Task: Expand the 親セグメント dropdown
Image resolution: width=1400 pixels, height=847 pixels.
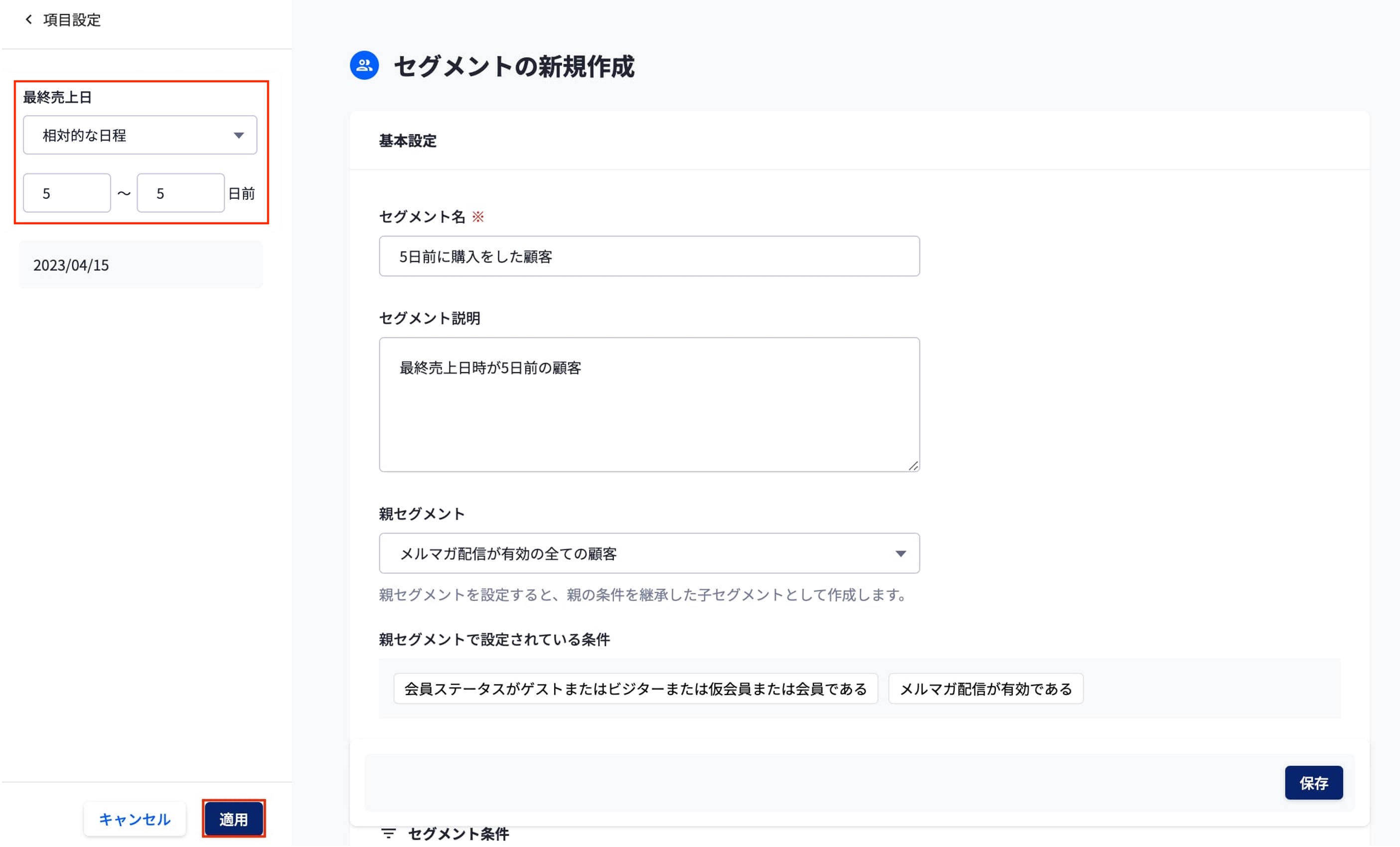Action: [649, 554]
